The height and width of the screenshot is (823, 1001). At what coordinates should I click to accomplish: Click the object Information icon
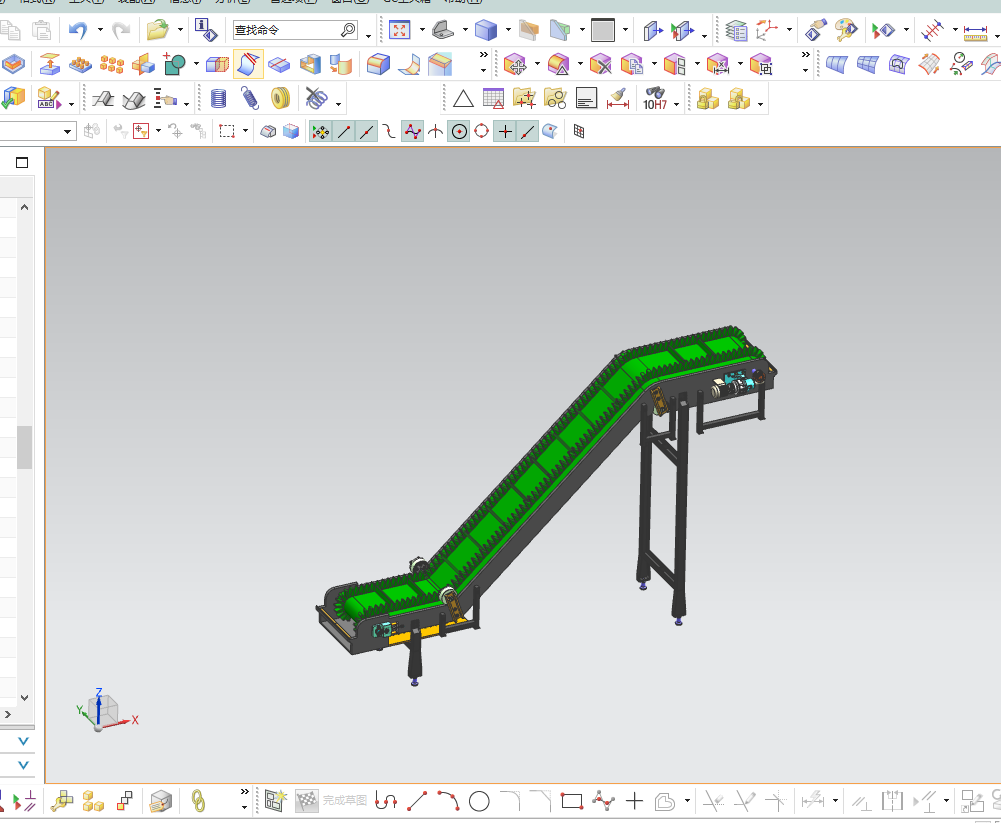[x=206, y=30]
